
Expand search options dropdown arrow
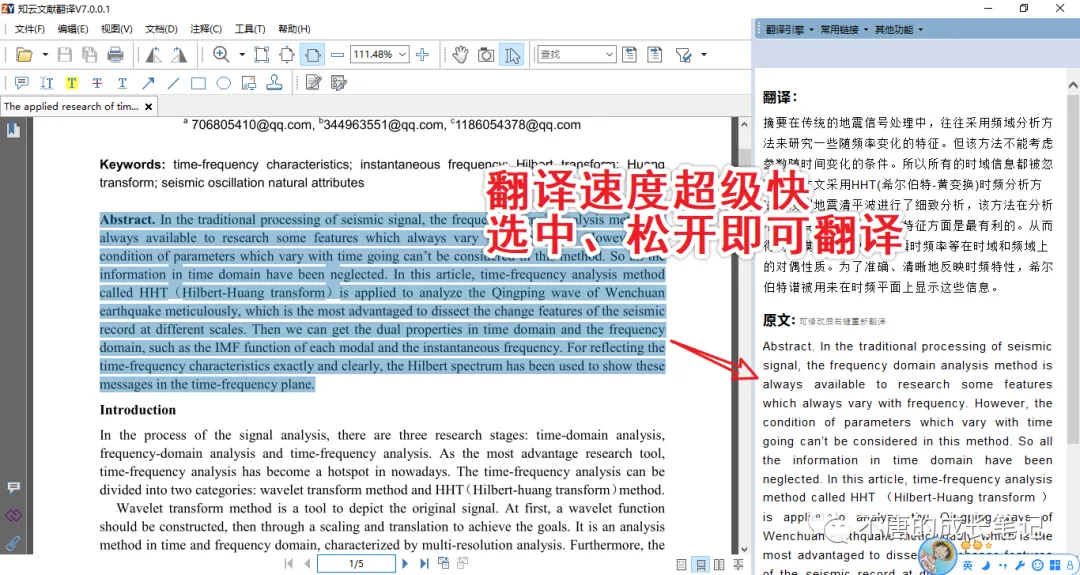click(x=704, y=54)
